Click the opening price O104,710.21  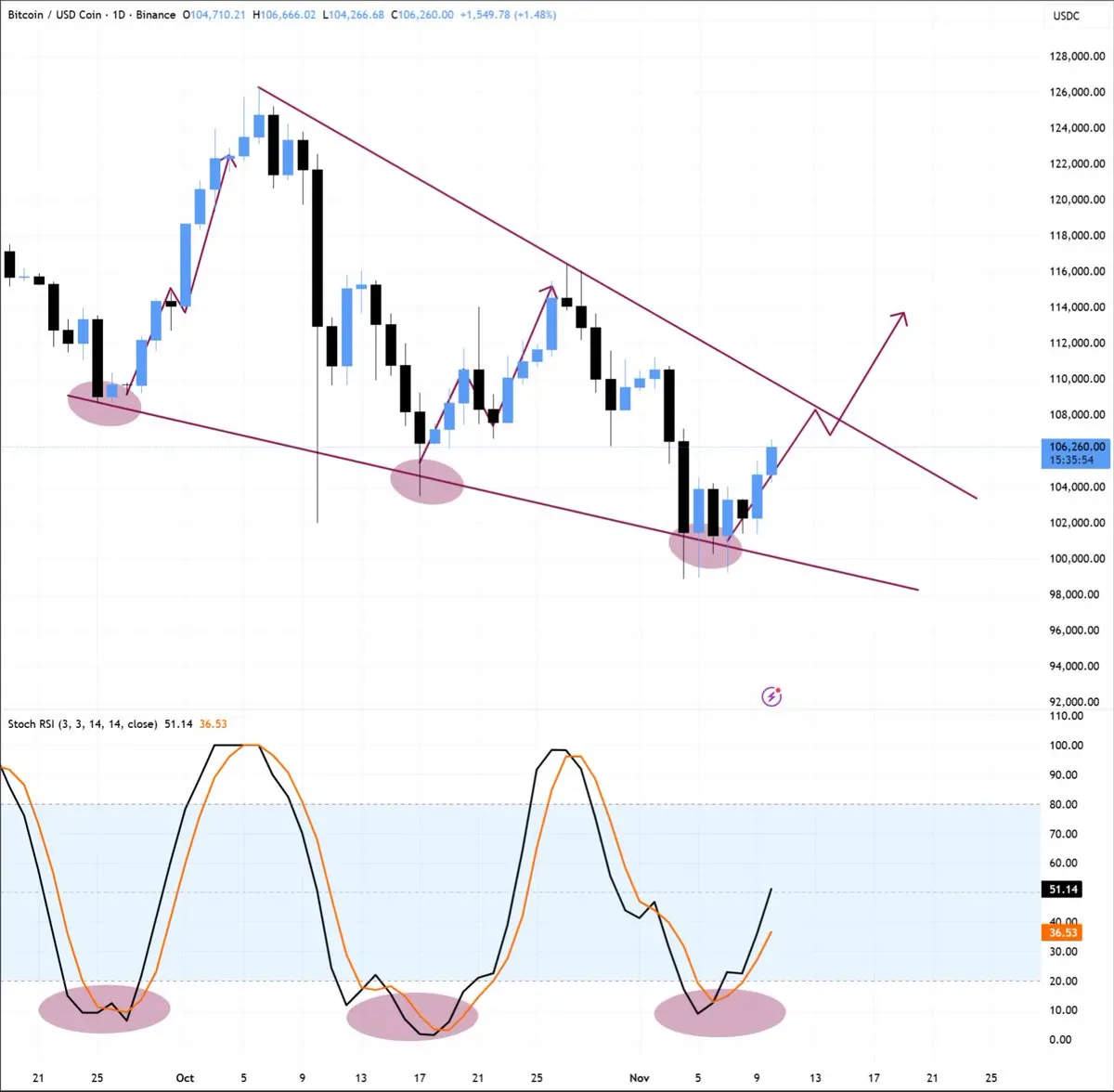pos(214,15)
